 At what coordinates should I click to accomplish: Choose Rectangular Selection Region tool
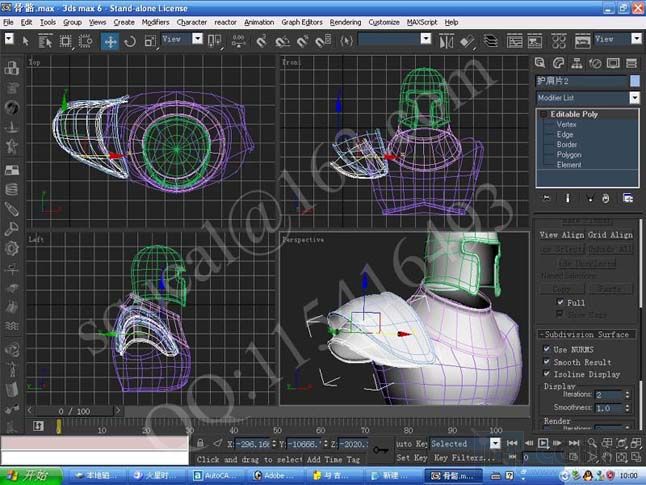coord(65,41)
